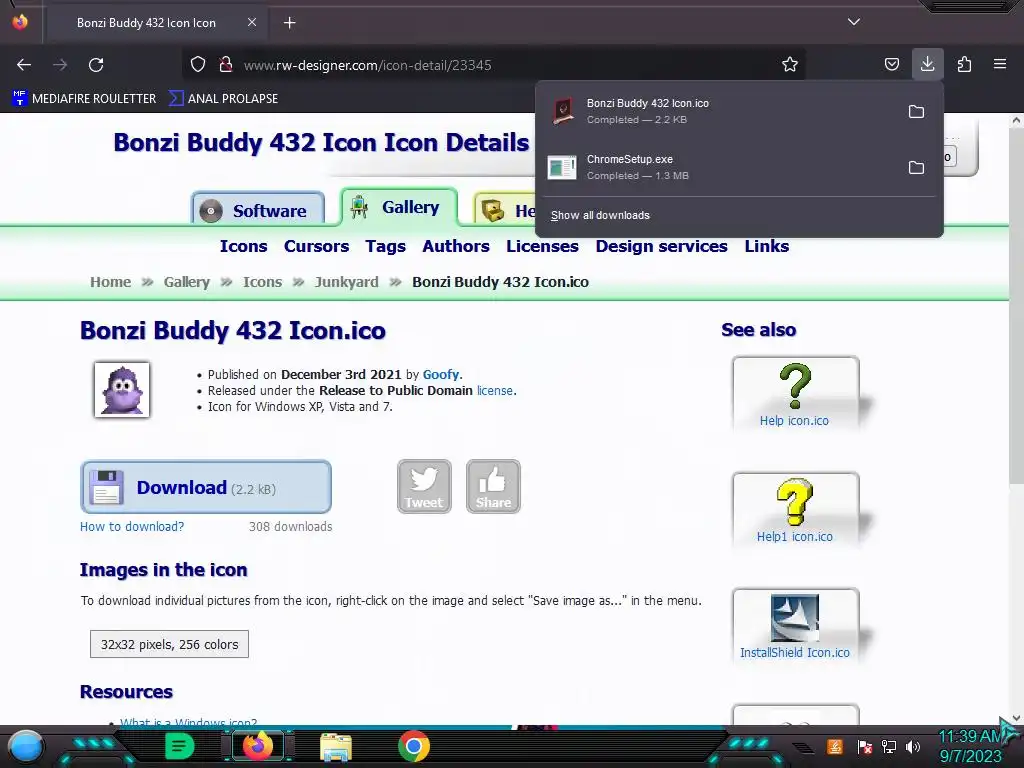Screen dimensions: 1024x768
Task: Open Firefox hamburger application menu
Action: (x=1000, y=64)
